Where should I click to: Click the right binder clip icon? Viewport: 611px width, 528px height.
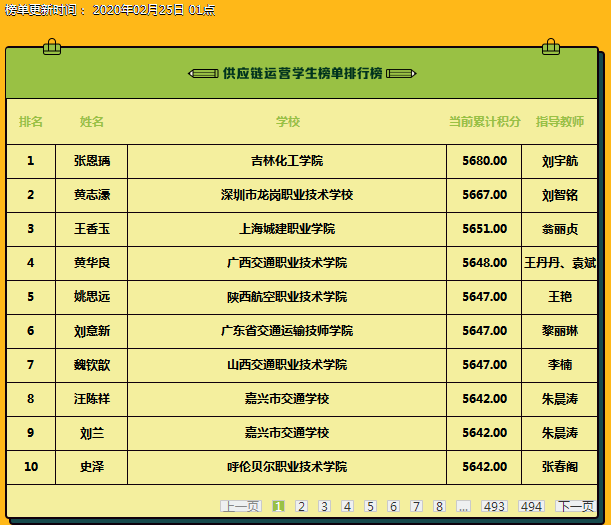pos(551,46)
